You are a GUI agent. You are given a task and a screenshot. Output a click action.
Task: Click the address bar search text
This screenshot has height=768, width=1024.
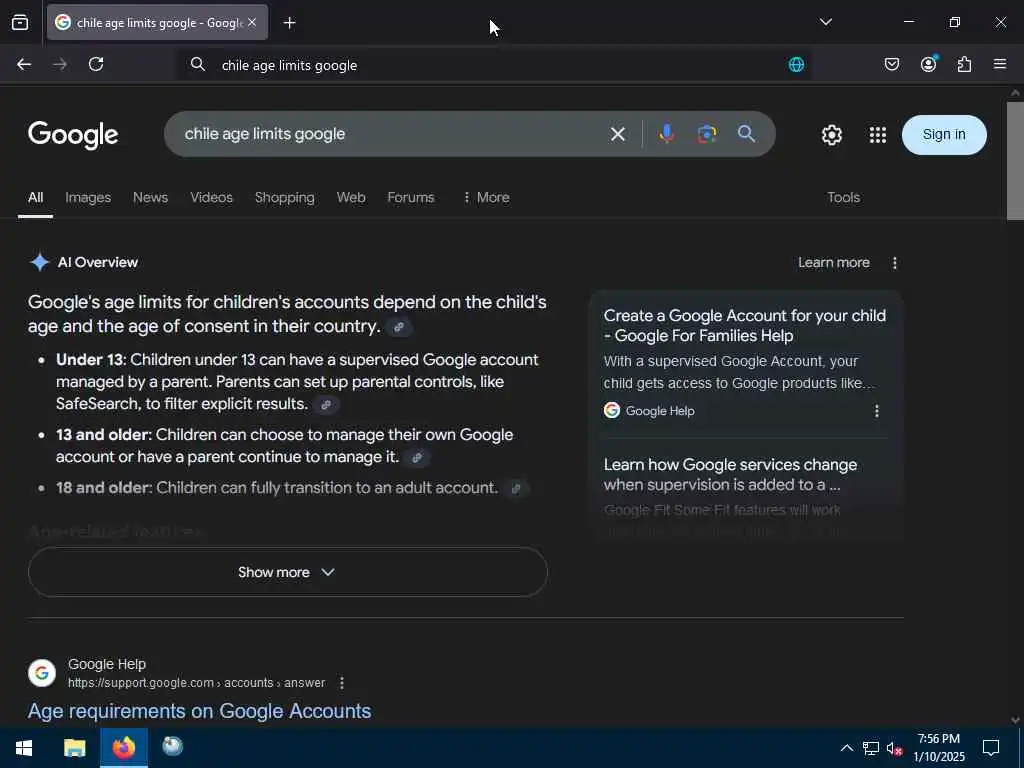pyautogui.click(x=289, y=65)
